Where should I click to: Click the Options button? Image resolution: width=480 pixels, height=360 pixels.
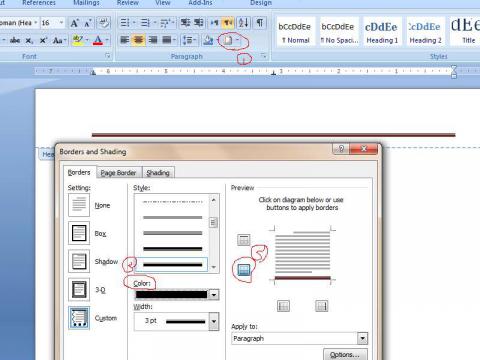pyautogui.click(x=345, y=354)
